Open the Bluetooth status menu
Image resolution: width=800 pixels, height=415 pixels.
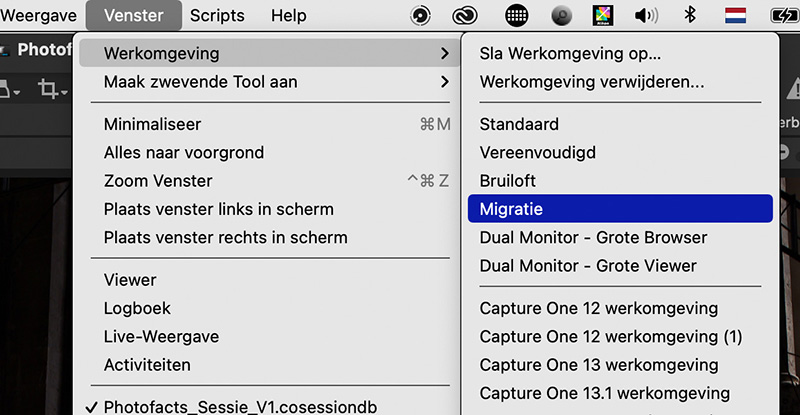690,15
